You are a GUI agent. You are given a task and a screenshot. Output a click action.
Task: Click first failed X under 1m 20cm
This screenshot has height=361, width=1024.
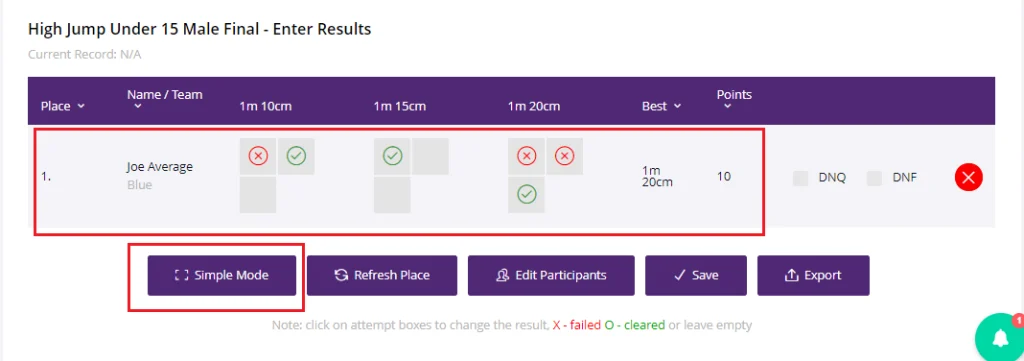526,156
